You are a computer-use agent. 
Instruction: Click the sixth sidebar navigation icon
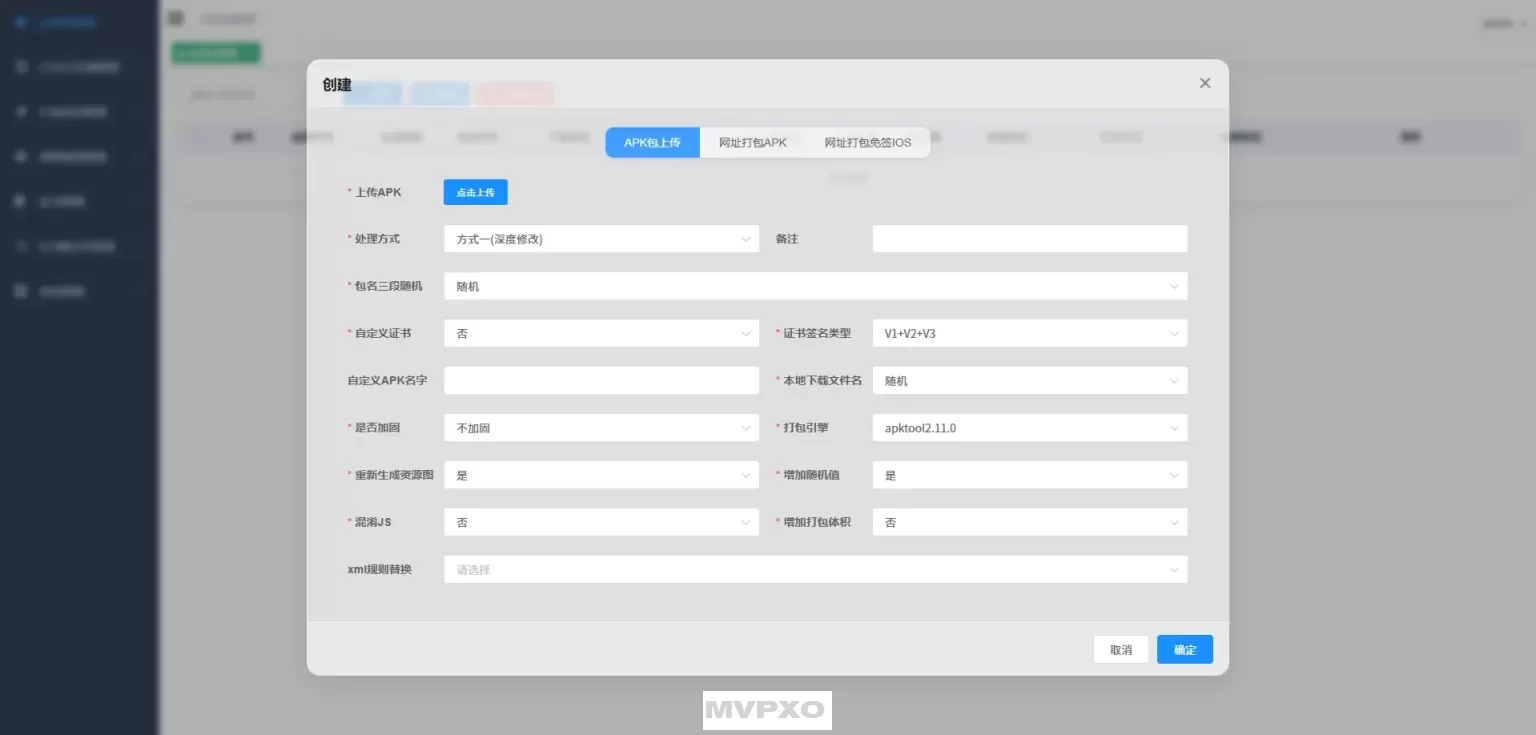pyautogui.click(x=18, y=246)
